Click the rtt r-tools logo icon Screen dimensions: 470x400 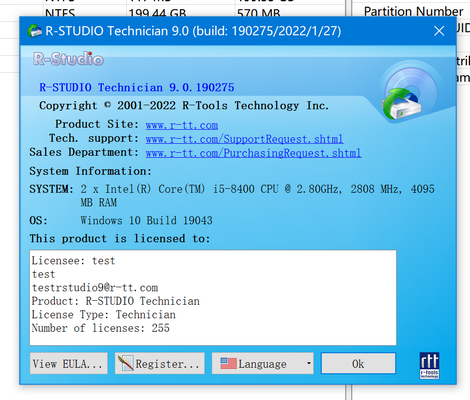429,366
